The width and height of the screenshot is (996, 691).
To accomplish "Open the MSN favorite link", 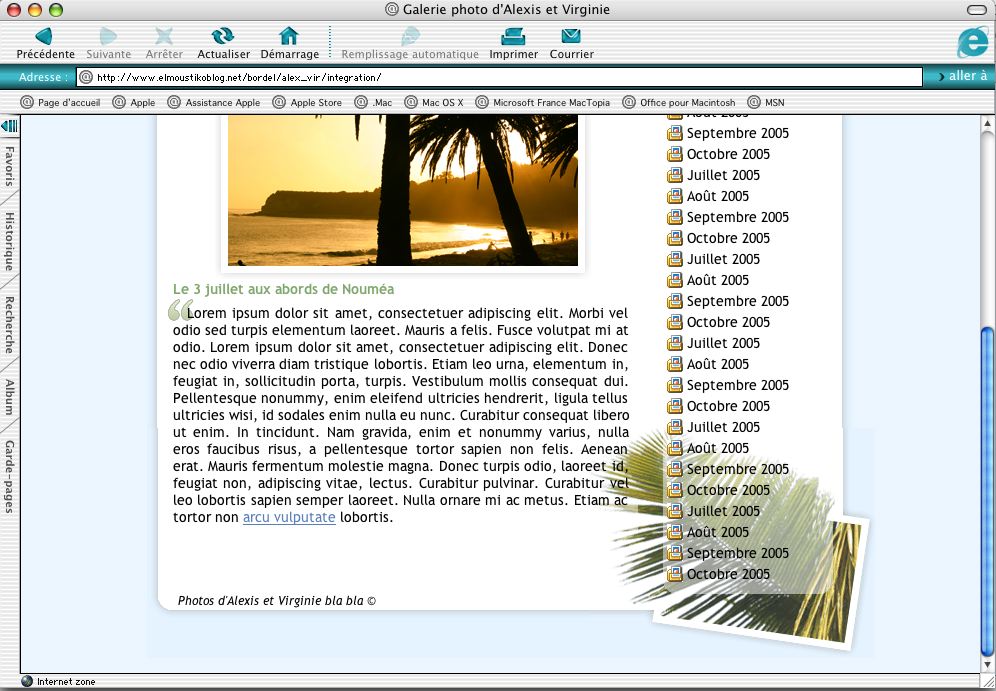I will pyautogui.click(x=766, y=102).
